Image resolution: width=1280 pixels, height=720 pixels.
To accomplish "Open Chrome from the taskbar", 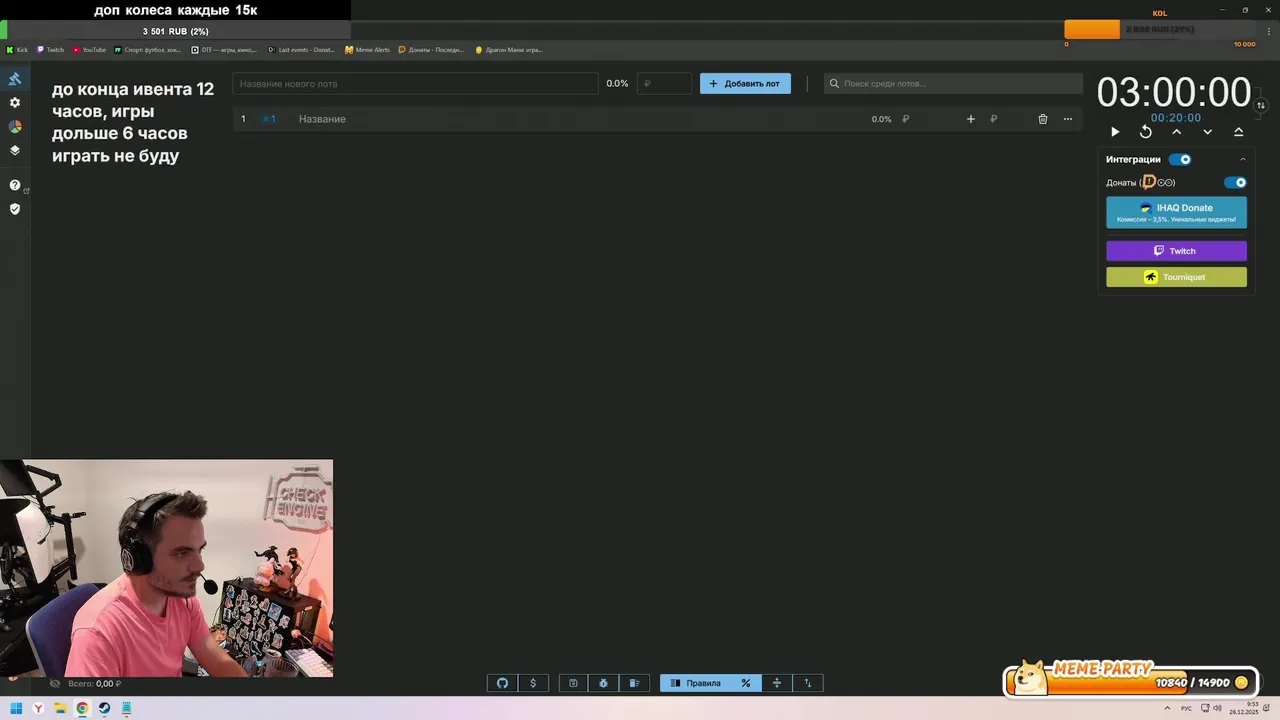I will [x=82, y=708].
